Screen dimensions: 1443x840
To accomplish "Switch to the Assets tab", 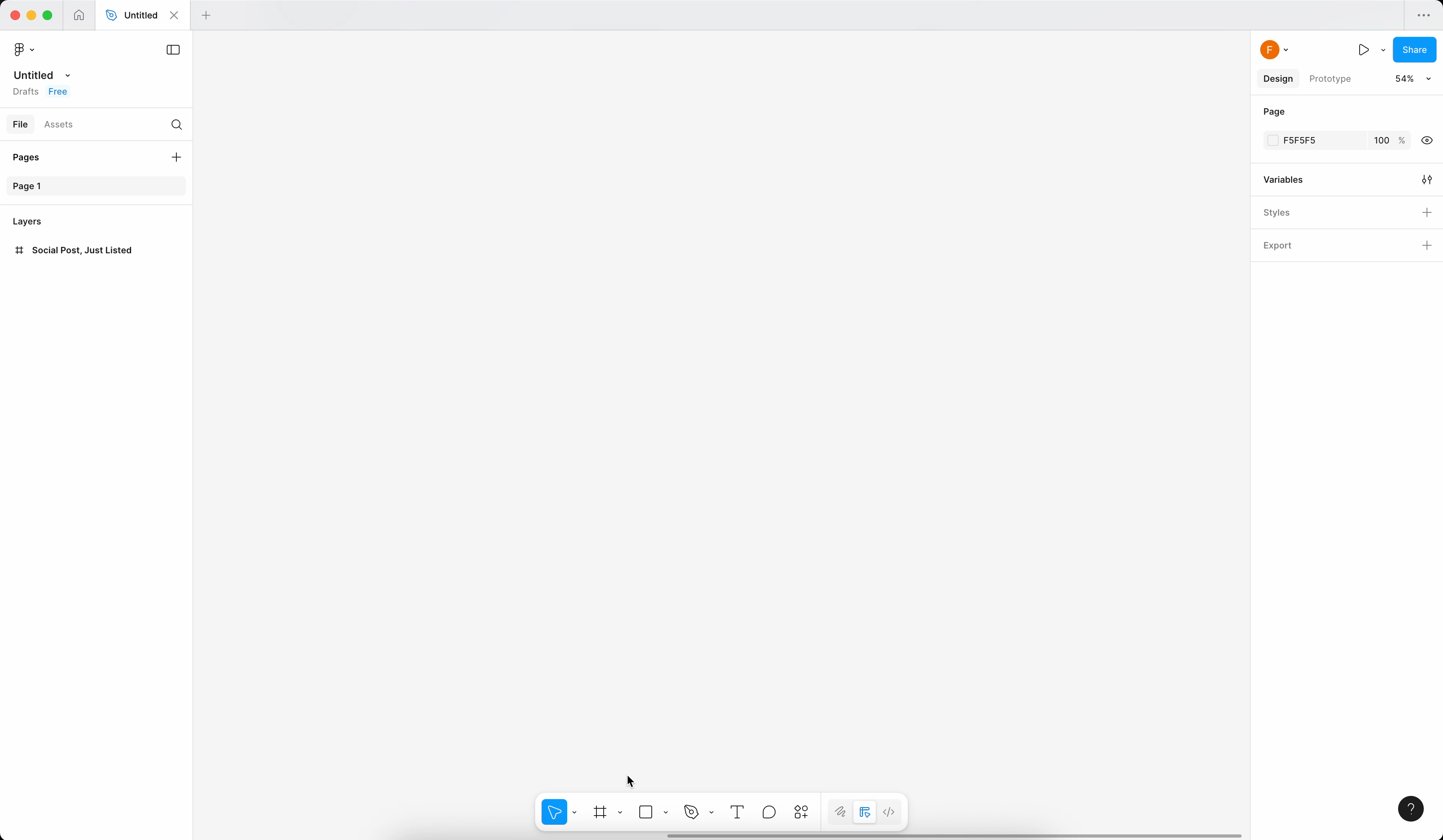I will pos(59,124).
